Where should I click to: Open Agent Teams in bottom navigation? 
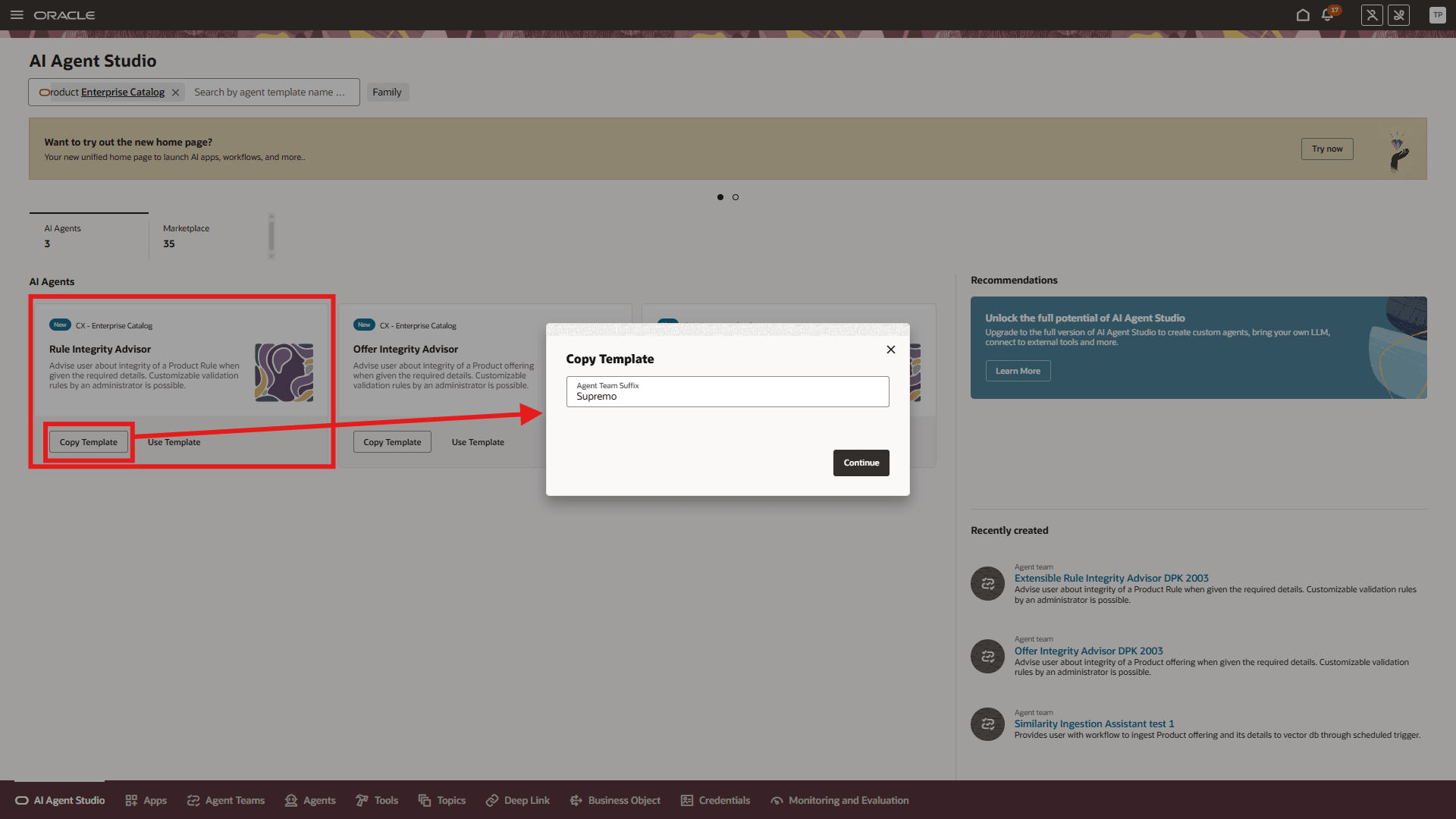tap(226, 800)
